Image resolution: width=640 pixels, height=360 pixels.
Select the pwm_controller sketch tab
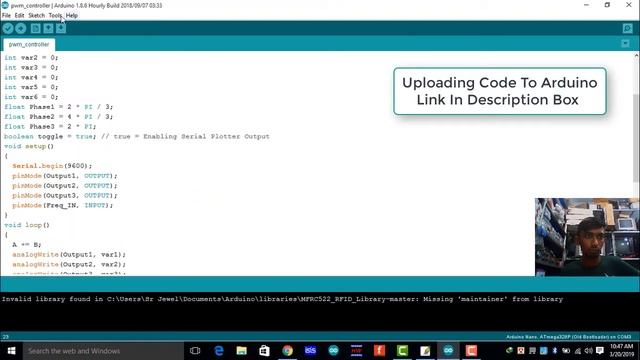click(x=29, y=44)
